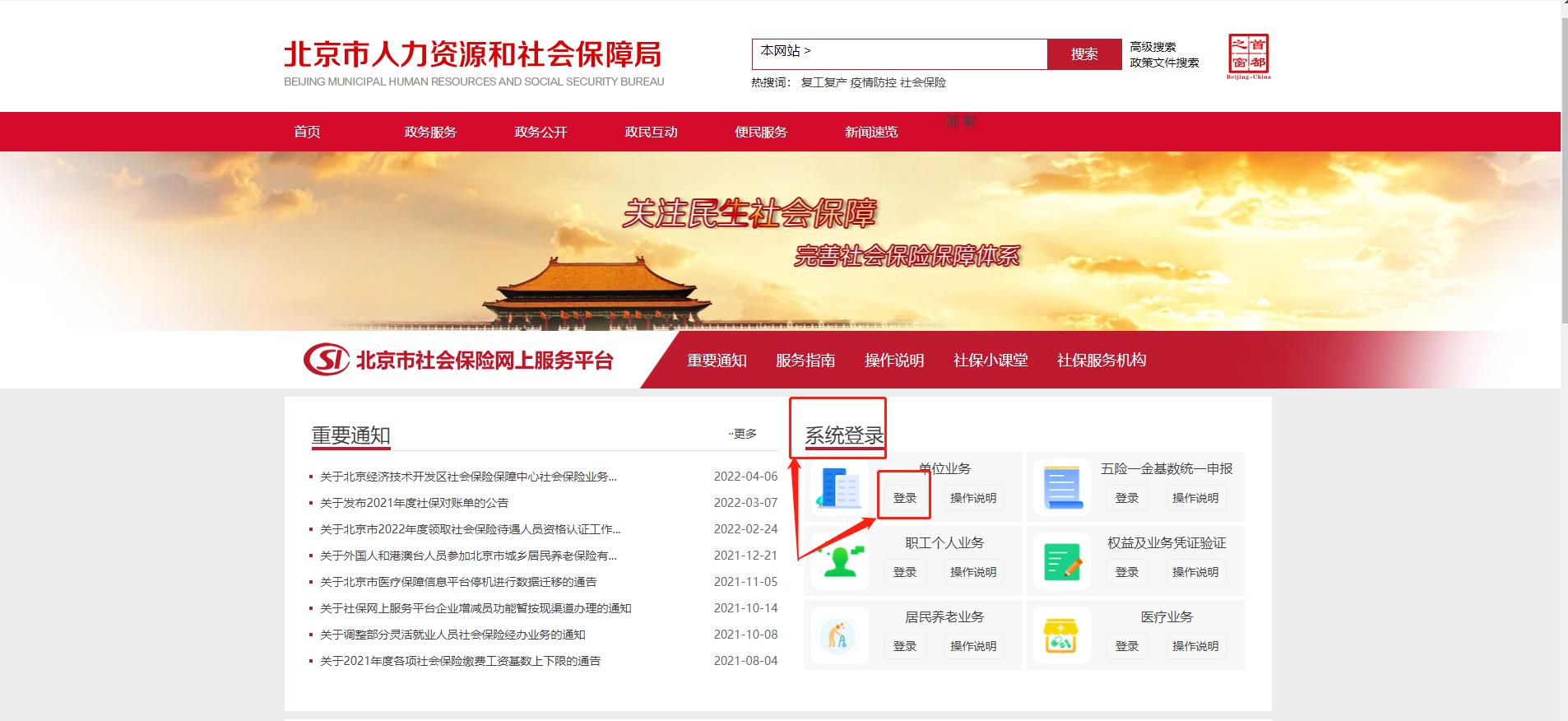Click the date 2022-04-06

(745, 477)
